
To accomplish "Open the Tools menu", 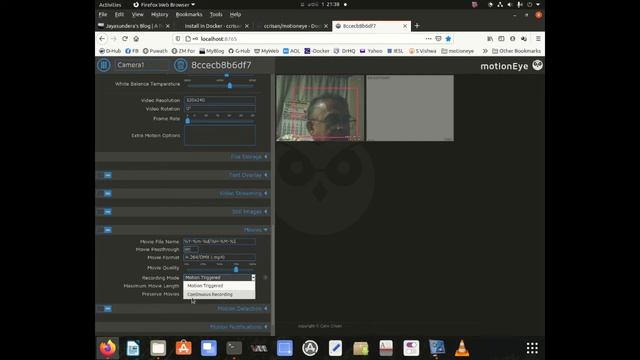I will (216, 14).
